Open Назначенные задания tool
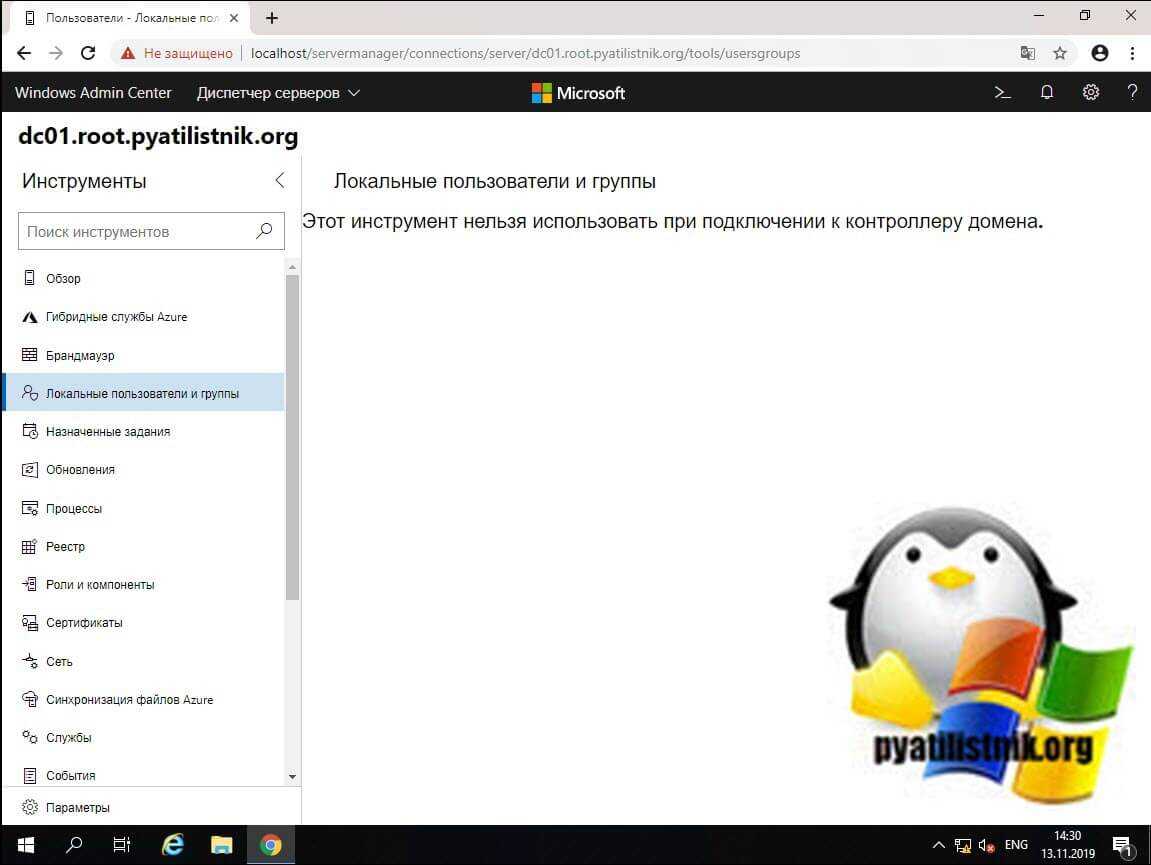Screen dimensions: 1151x865 pos(107,432)
